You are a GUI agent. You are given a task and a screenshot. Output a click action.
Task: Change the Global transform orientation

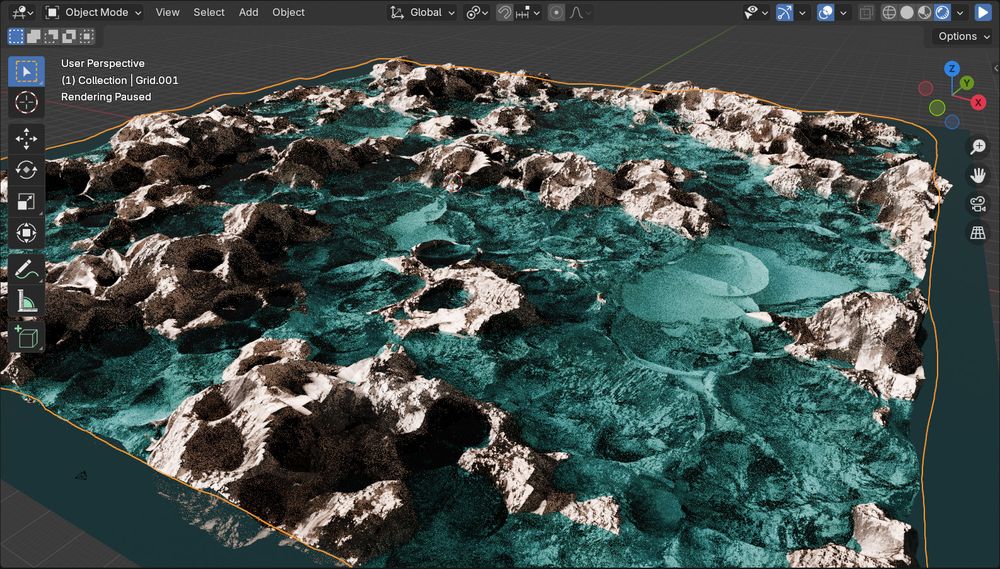[x=422, y=12]
